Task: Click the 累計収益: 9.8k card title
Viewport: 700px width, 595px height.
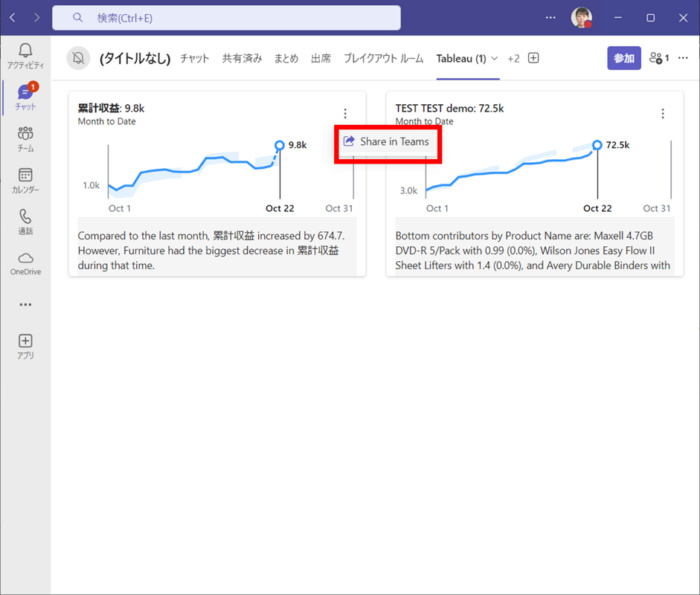Action: coord(111,108)
